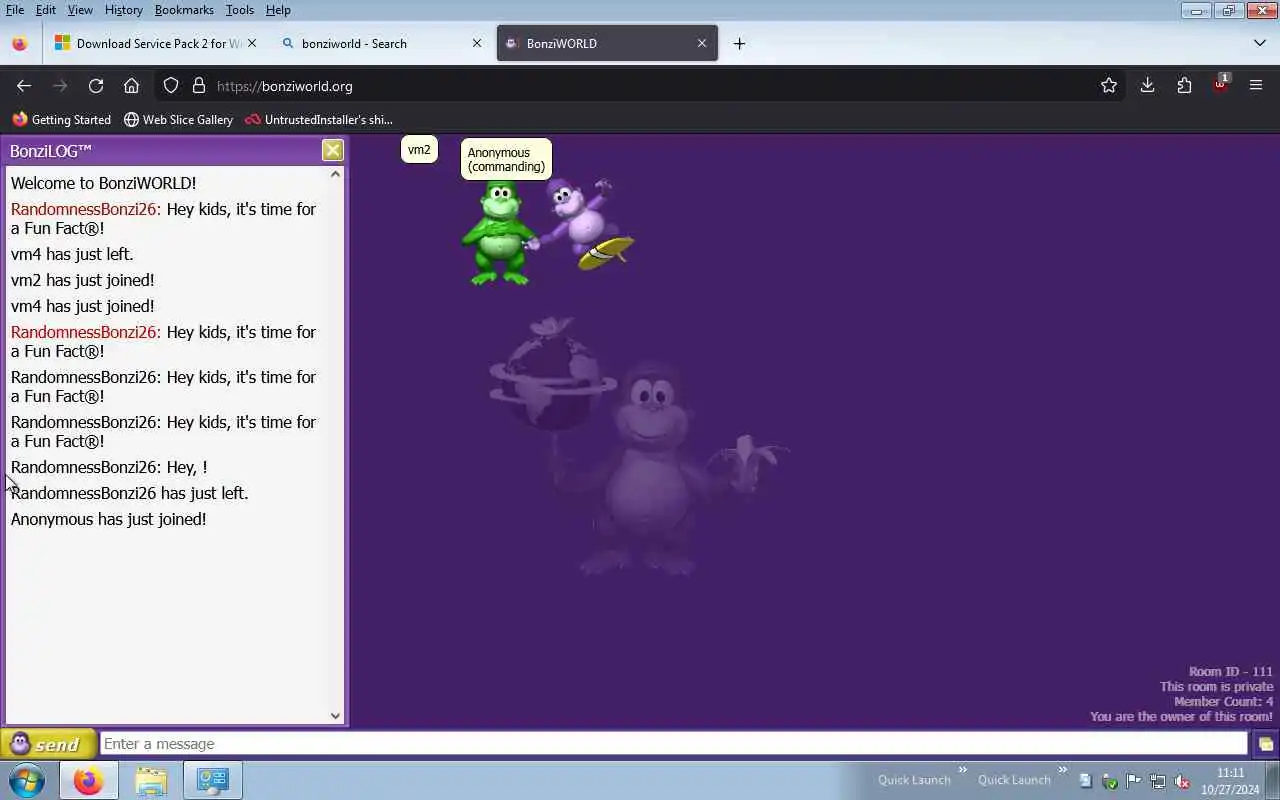
Task: Click the yellow chat log icon beside message box
Action: coord(1265,744)
